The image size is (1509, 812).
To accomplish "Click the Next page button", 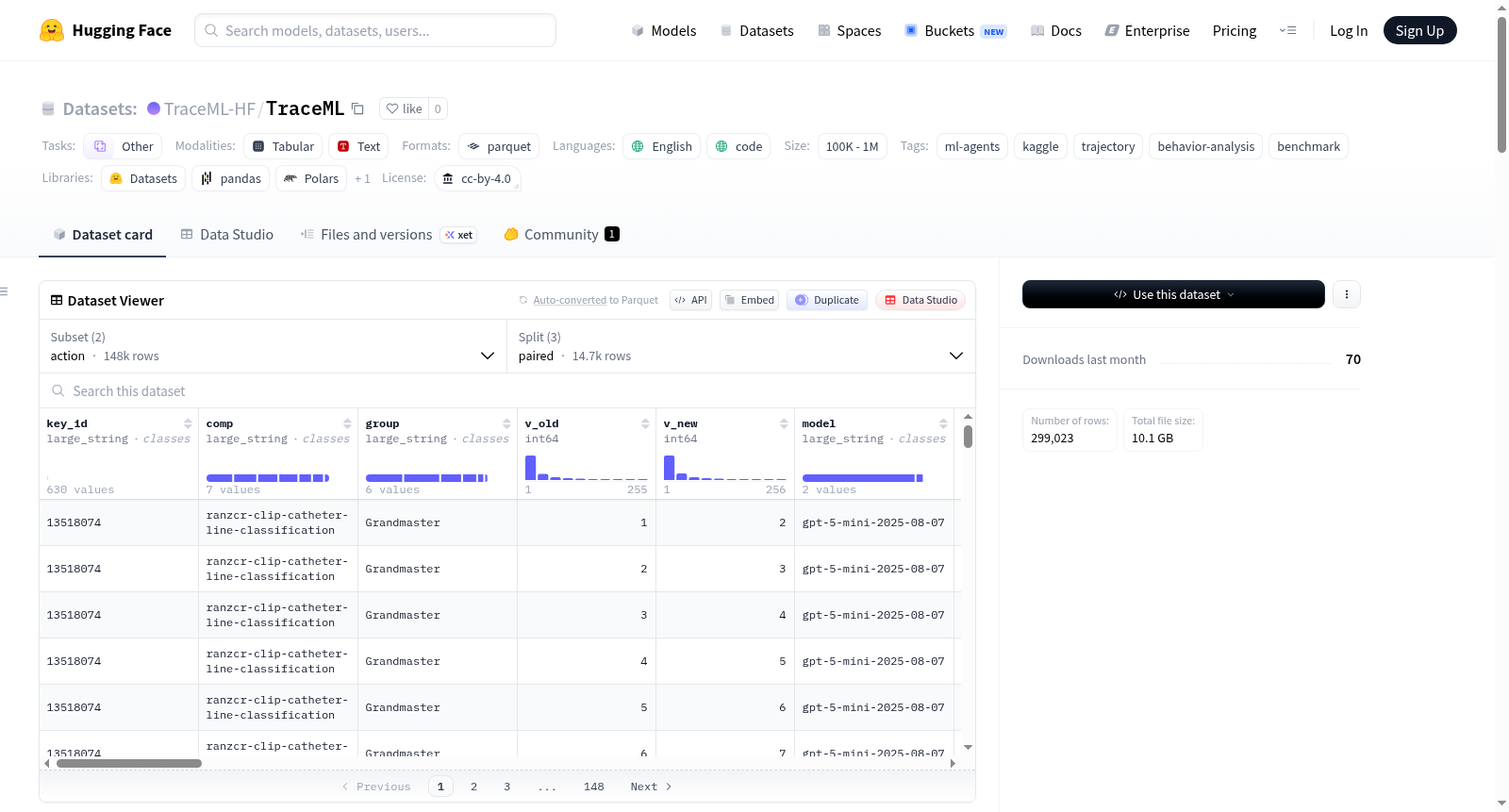I will pyautogui.click(x=651, y=787).
